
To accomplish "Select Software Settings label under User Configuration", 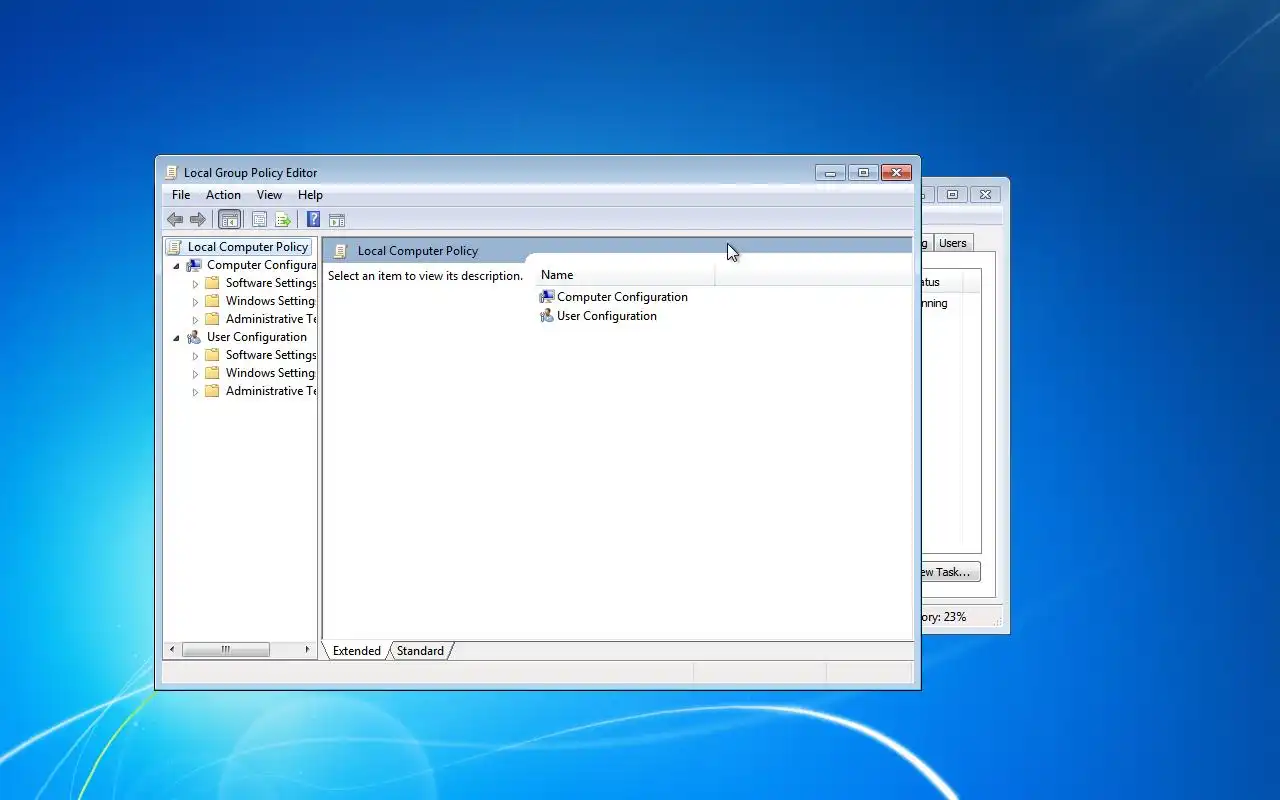I will (270, 355).
